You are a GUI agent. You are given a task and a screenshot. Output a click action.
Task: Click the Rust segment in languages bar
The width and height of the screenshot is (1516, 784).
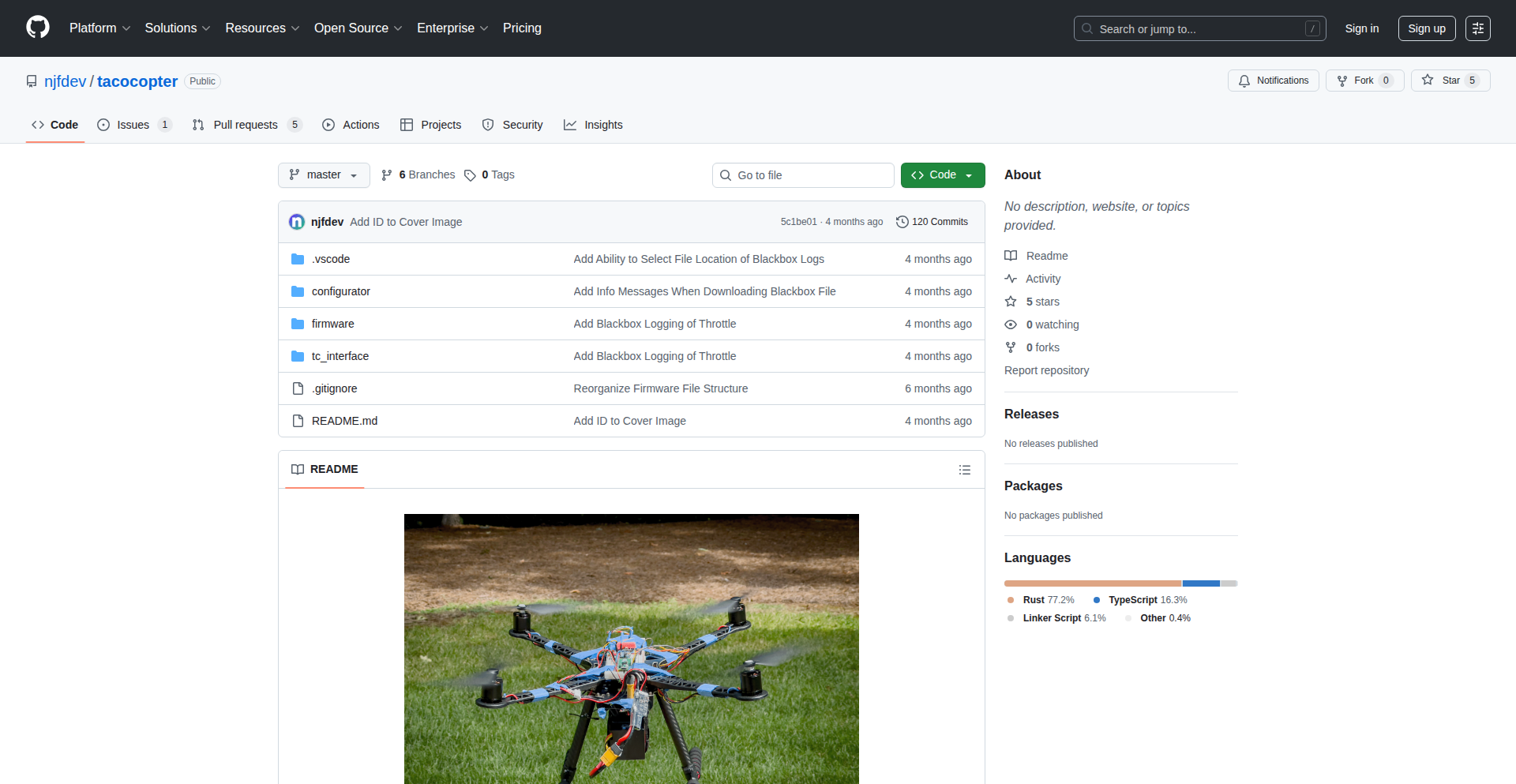tap(1092, 583)
